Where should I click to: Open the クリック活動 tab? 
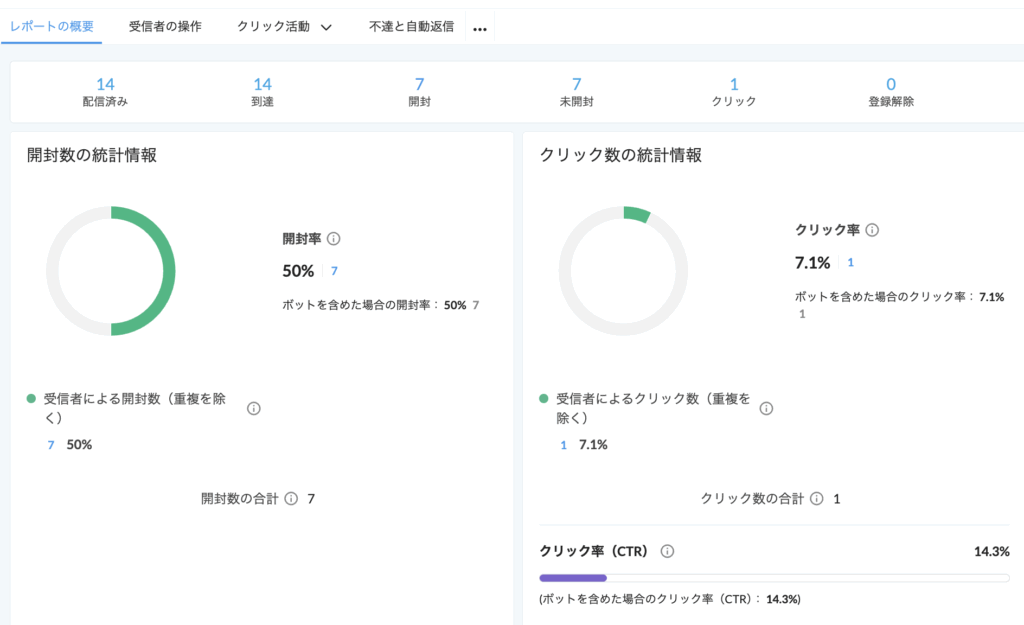[273, 26]
